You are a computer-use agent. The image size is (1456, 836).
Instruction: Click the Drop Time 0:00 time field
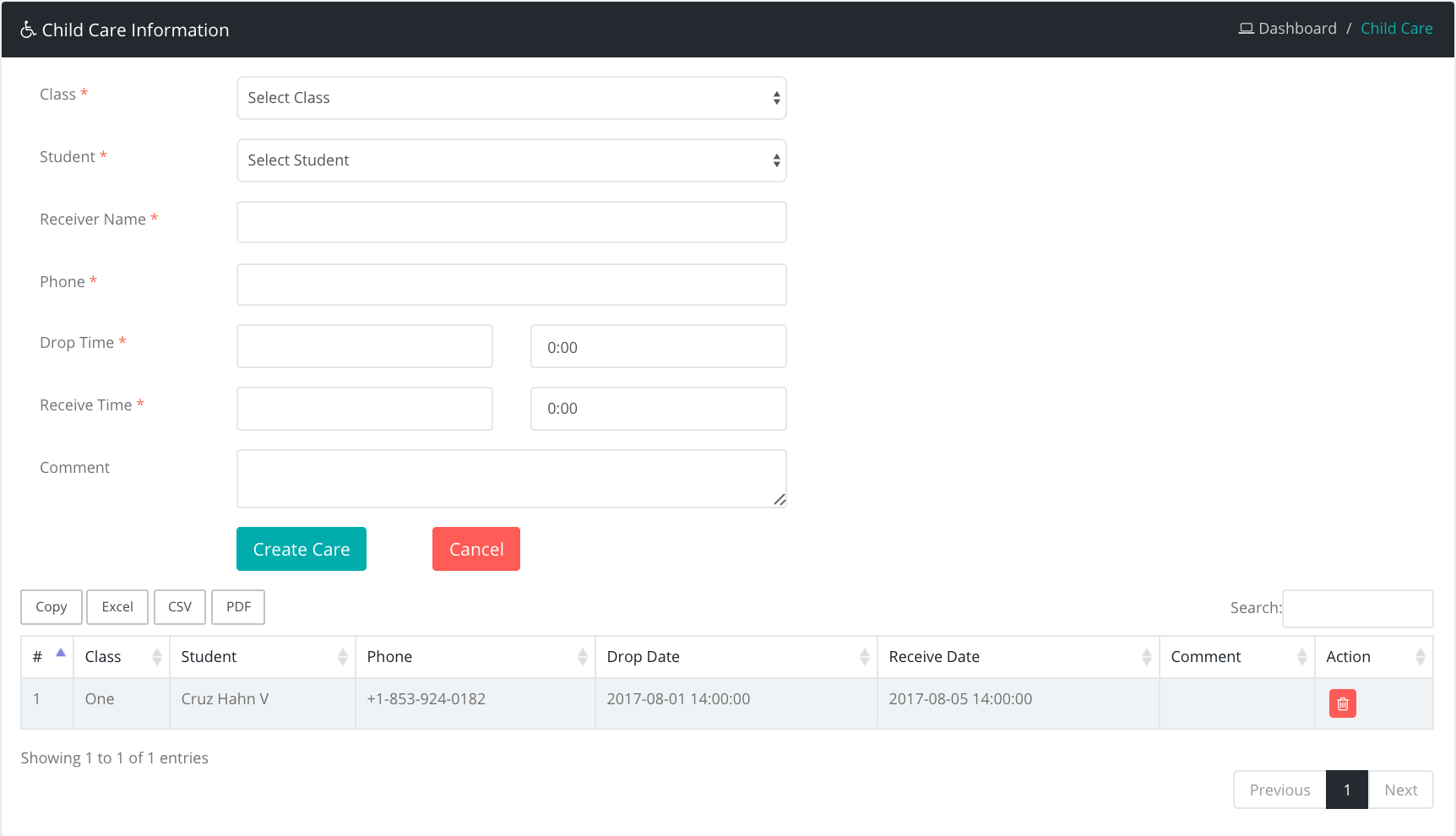pos(659,346)
